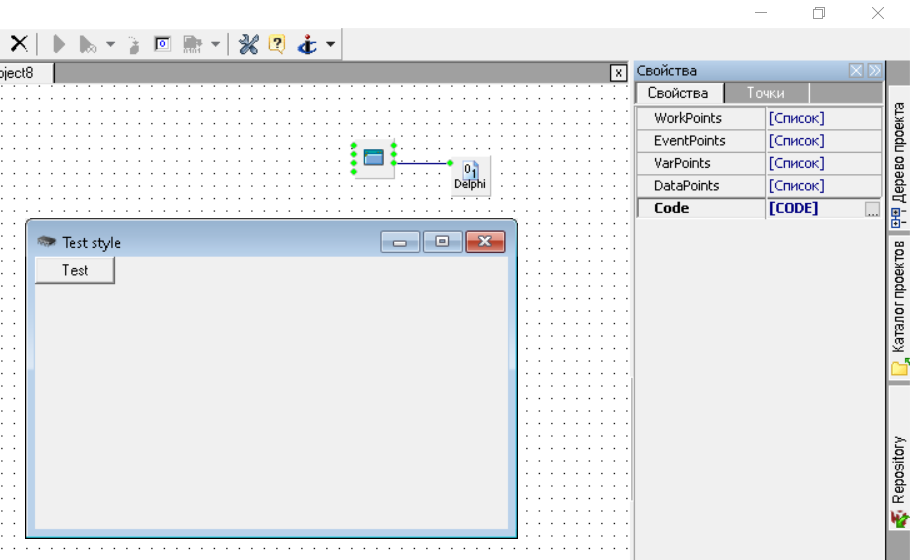
Task: Select the MainForm element on the canvas
Action: click(374, 157)
